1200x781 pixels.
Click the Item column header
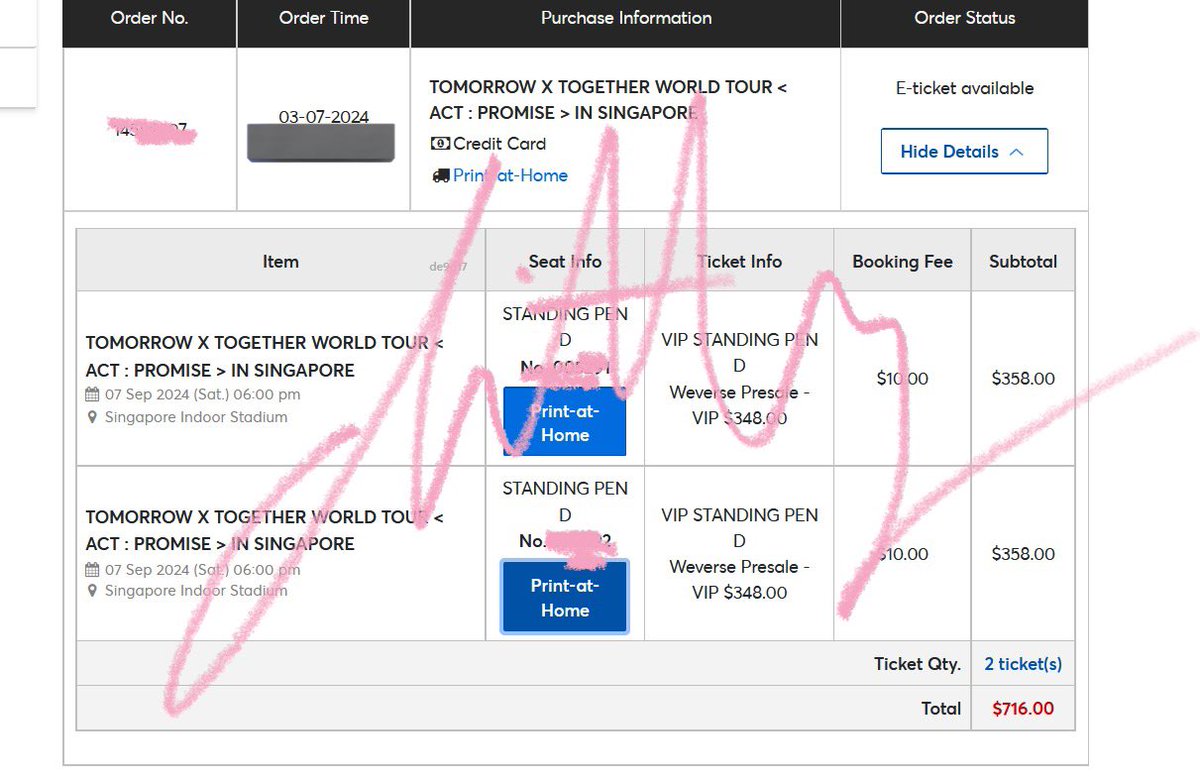pos(280,261)
